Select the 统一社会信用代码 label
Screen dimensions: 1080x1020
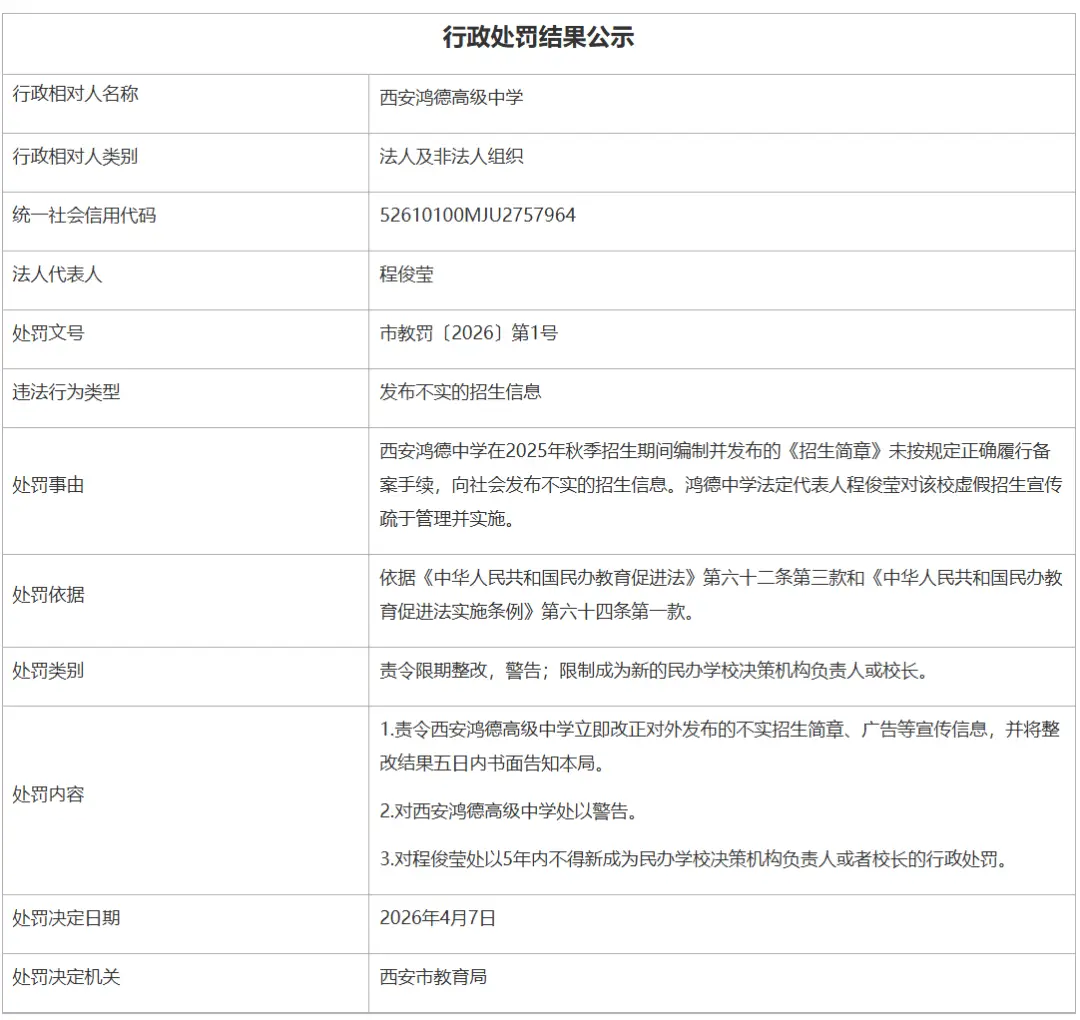coord(84,215)
